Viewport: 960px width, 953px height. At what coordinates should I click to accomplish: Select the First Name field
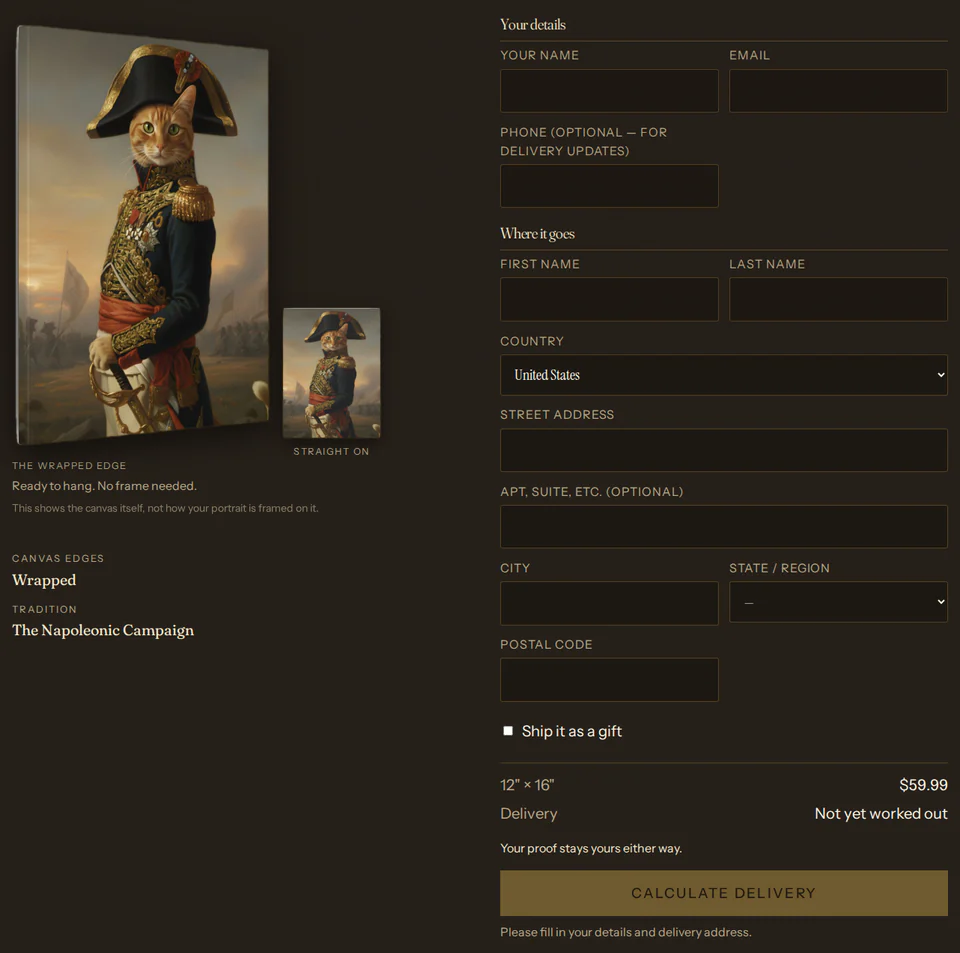(x=609, y=299)
